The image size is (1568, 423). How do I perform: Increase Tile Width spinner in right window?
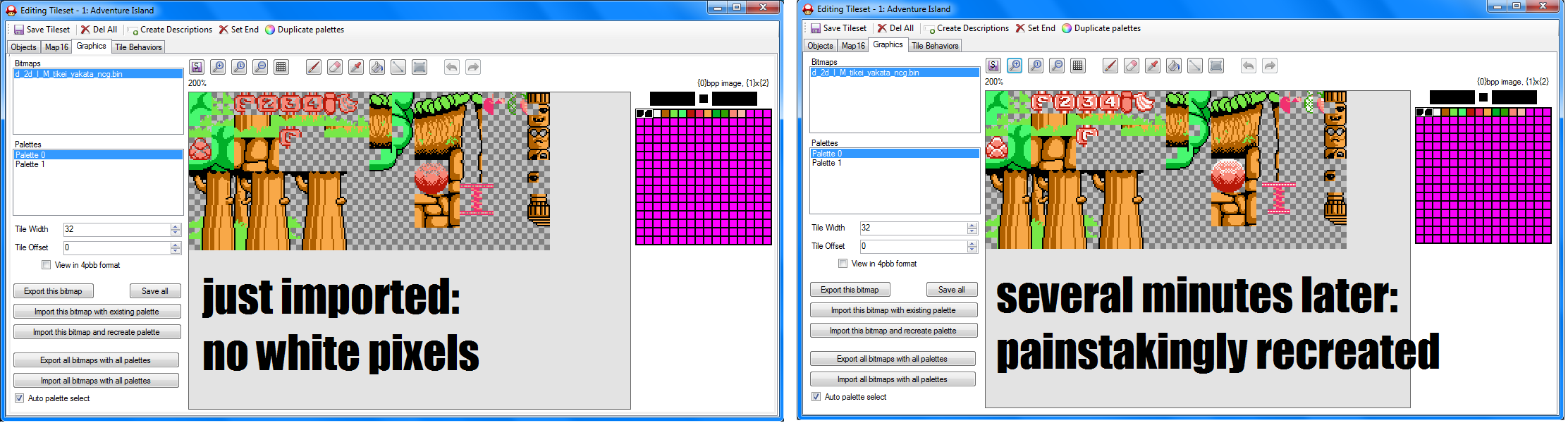coord(972,225)
